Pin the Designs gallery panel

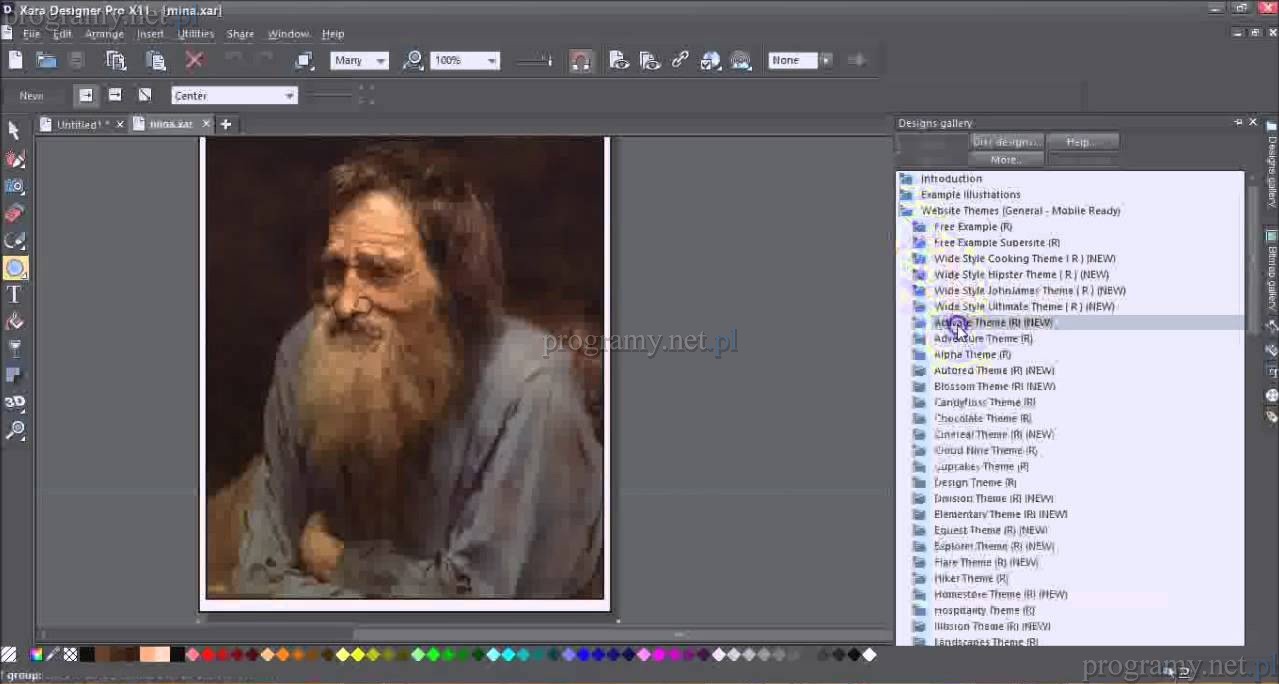click(x=1238, y=123)
